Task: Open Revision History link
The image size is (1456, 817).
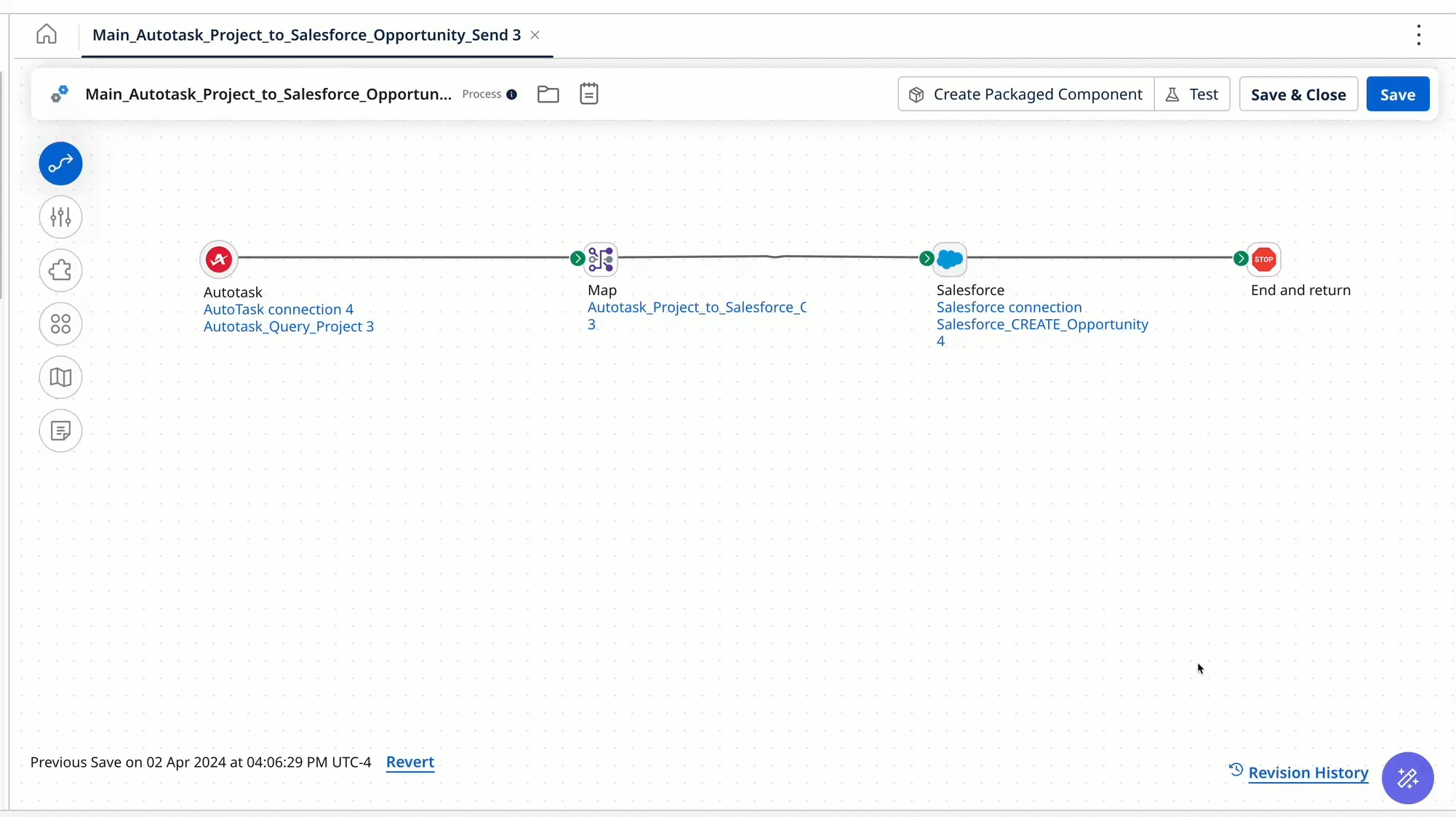Action: tap(1308, 773)
